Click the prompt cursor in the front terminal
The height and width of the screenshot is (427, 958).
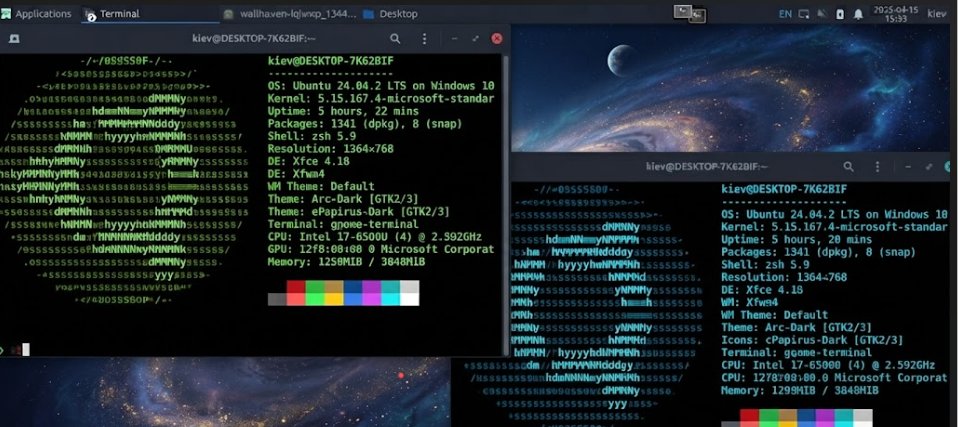[26, 349]
